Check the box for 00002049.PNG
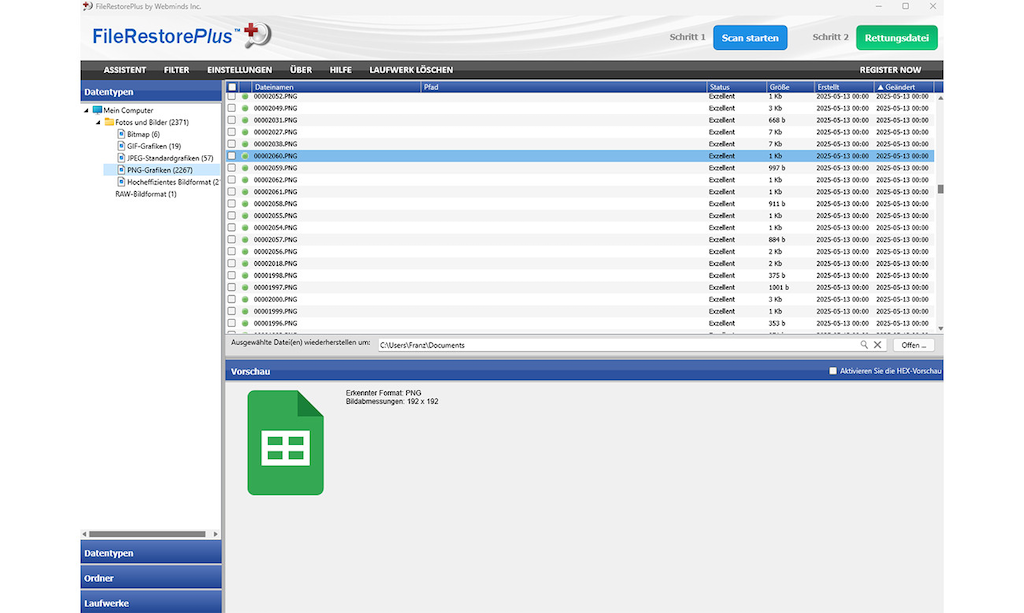 pyautogui.click(x=232, y=108)
